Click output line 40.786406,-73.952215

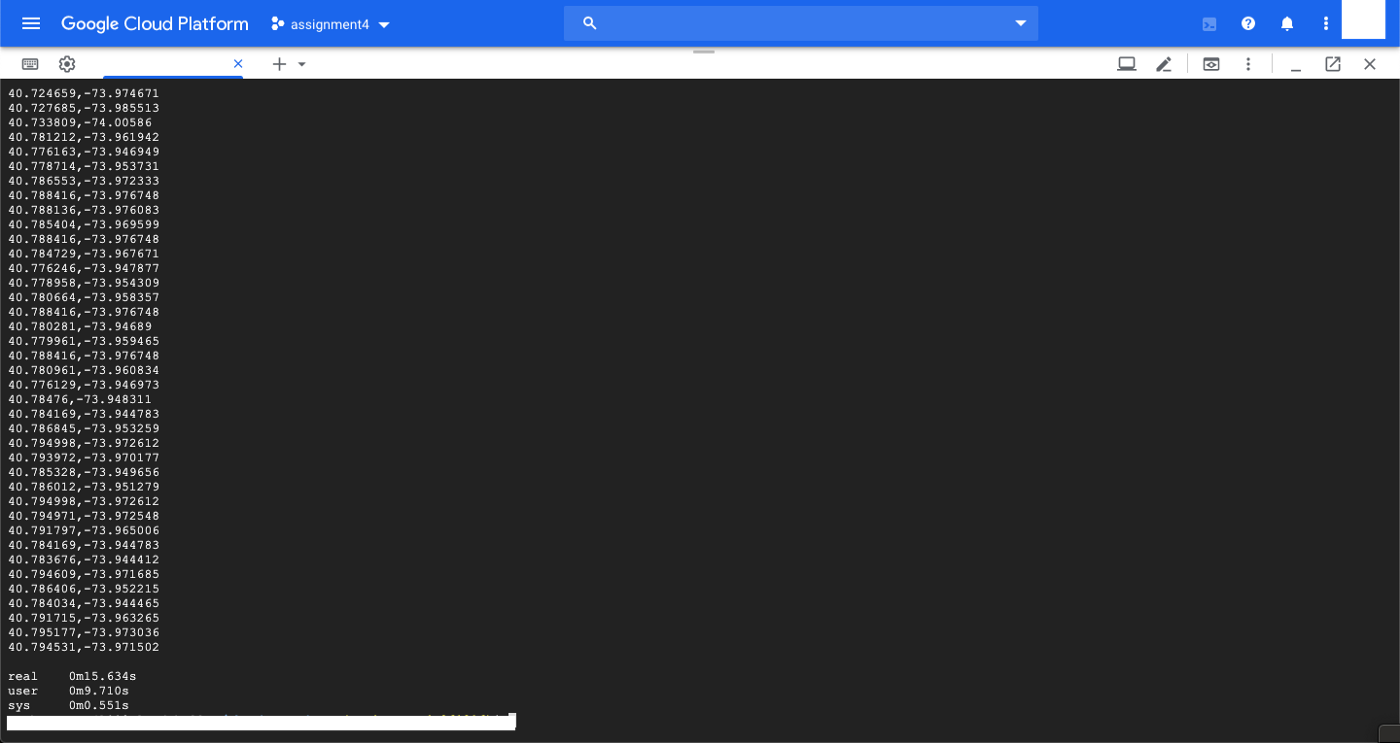[84, 589]
